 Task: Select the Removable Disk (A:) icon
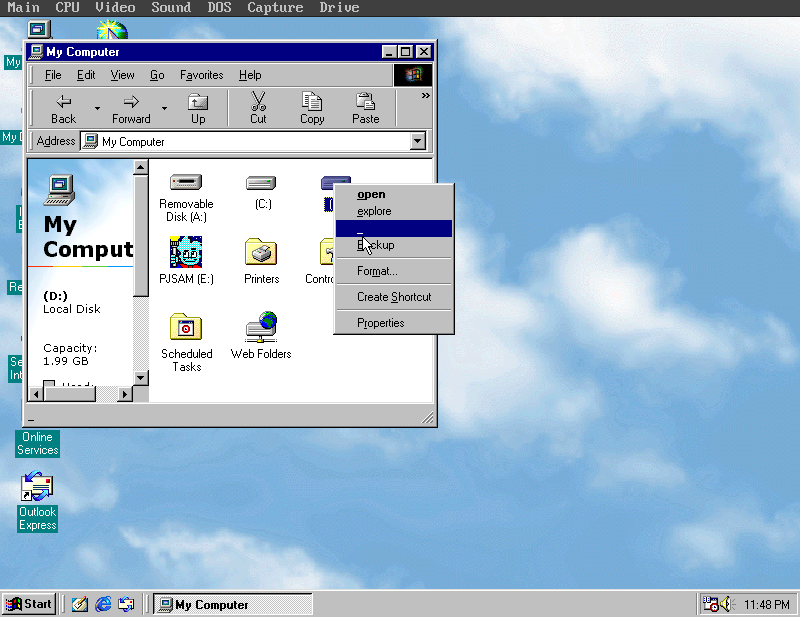click(x=186, y=182)
